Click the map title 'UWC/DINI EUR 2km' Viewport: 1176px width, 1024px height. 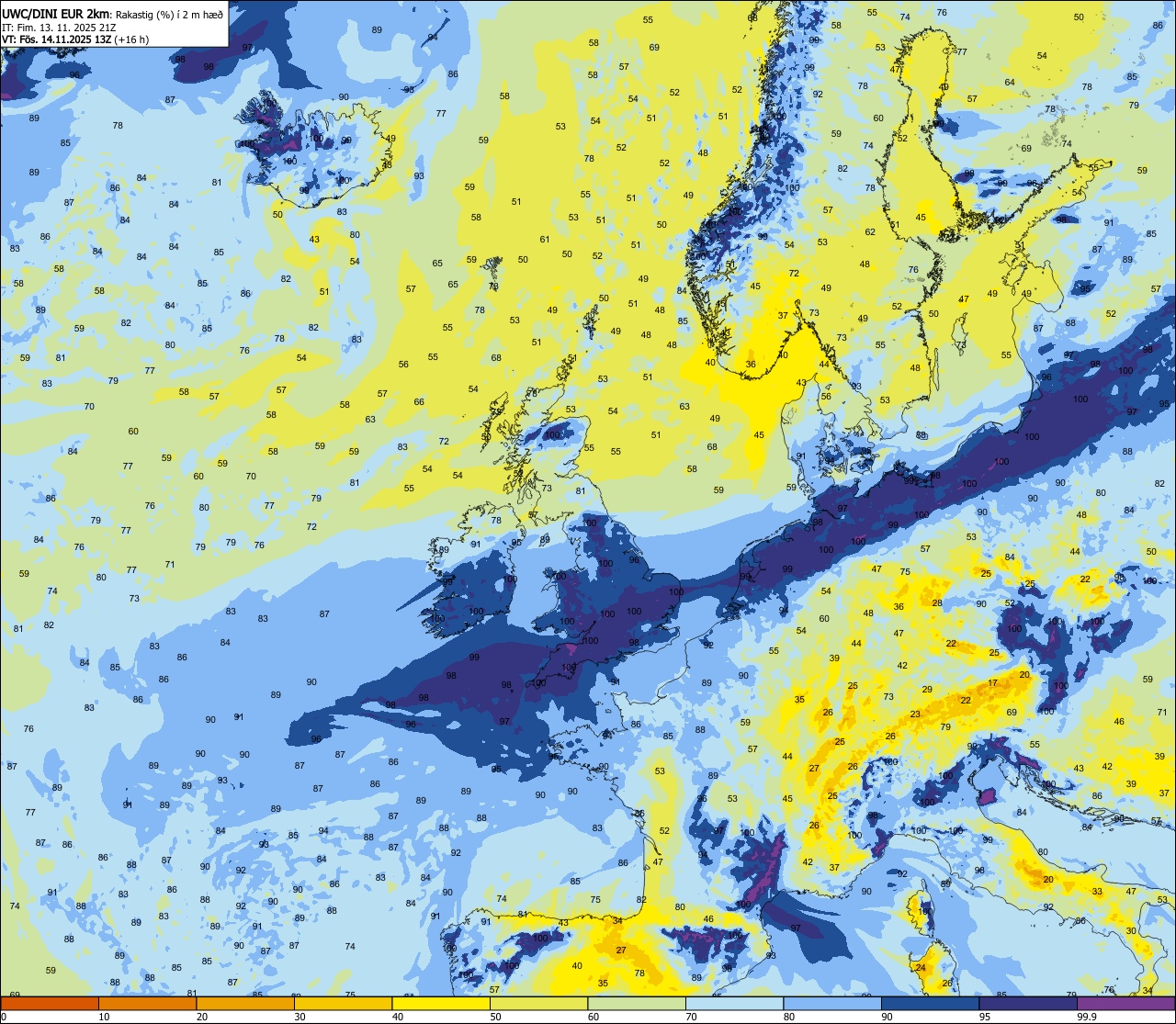tap(54, 16)
